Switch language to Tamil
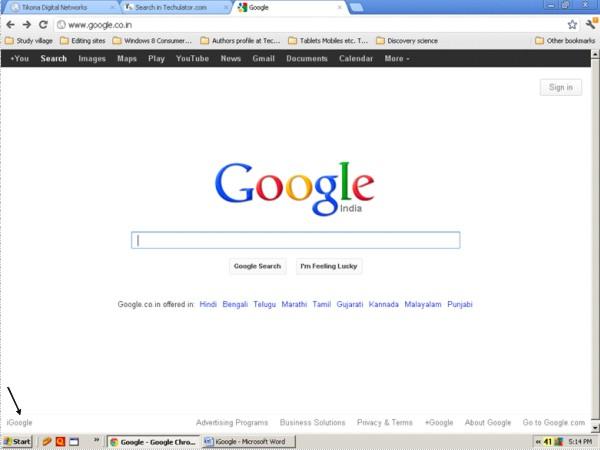 (321, 304)
